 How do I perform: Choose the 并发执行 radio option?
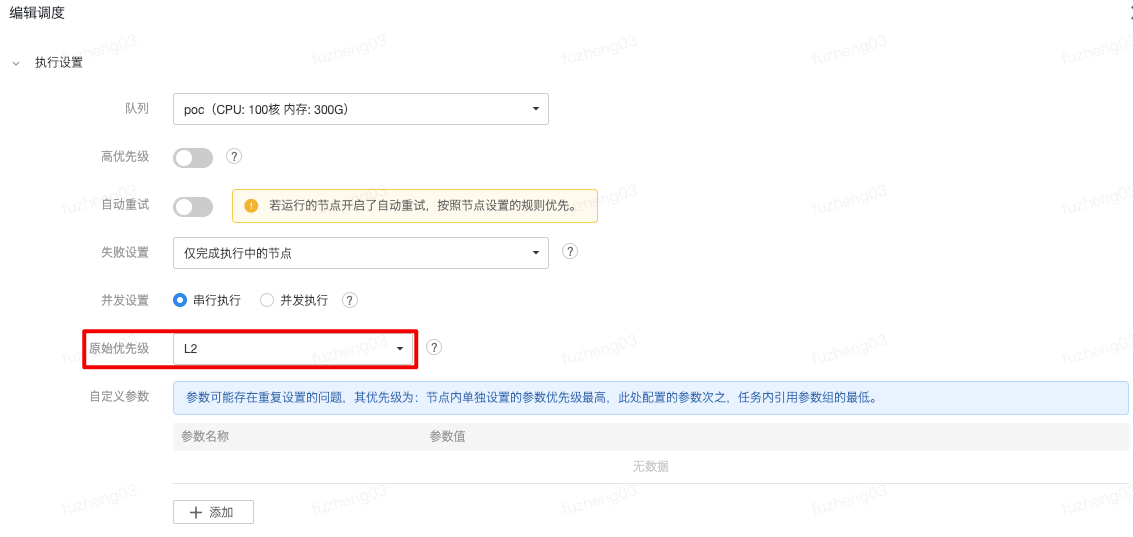click(x=267, y=300)
